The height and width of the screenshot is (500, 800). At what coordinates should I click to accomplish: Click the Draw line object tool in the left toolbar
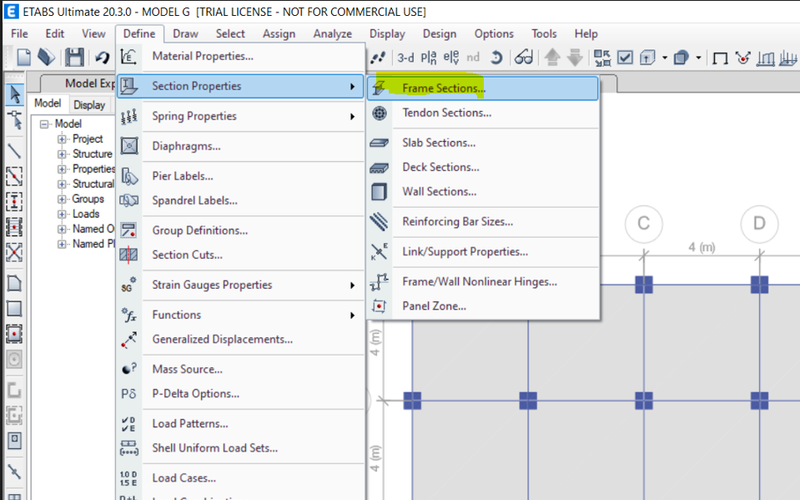point(15,151)
